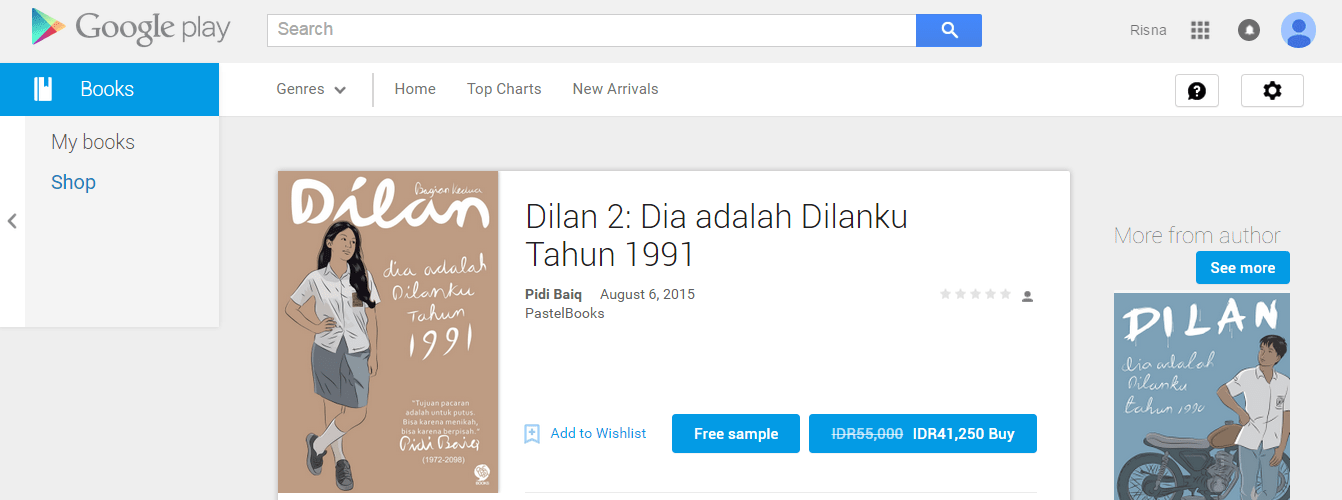Open PastelBooks publisher link
1342x500 pixels.
click(565, 313)
